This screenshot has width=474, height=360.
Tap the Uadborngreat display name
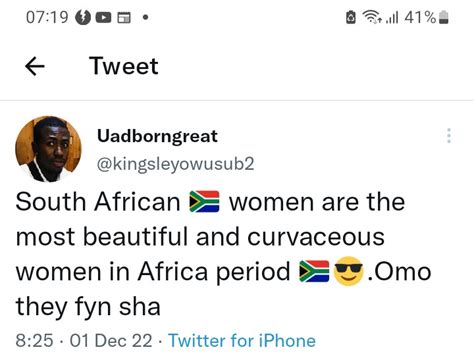[157, 136]
